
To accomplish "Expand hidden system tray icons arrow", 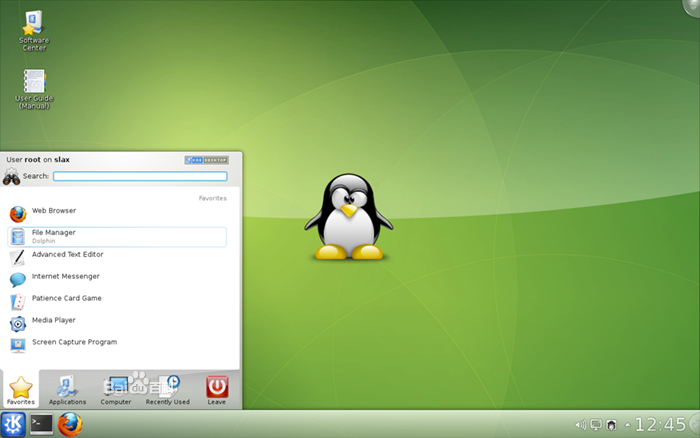I will click(627, 425).
